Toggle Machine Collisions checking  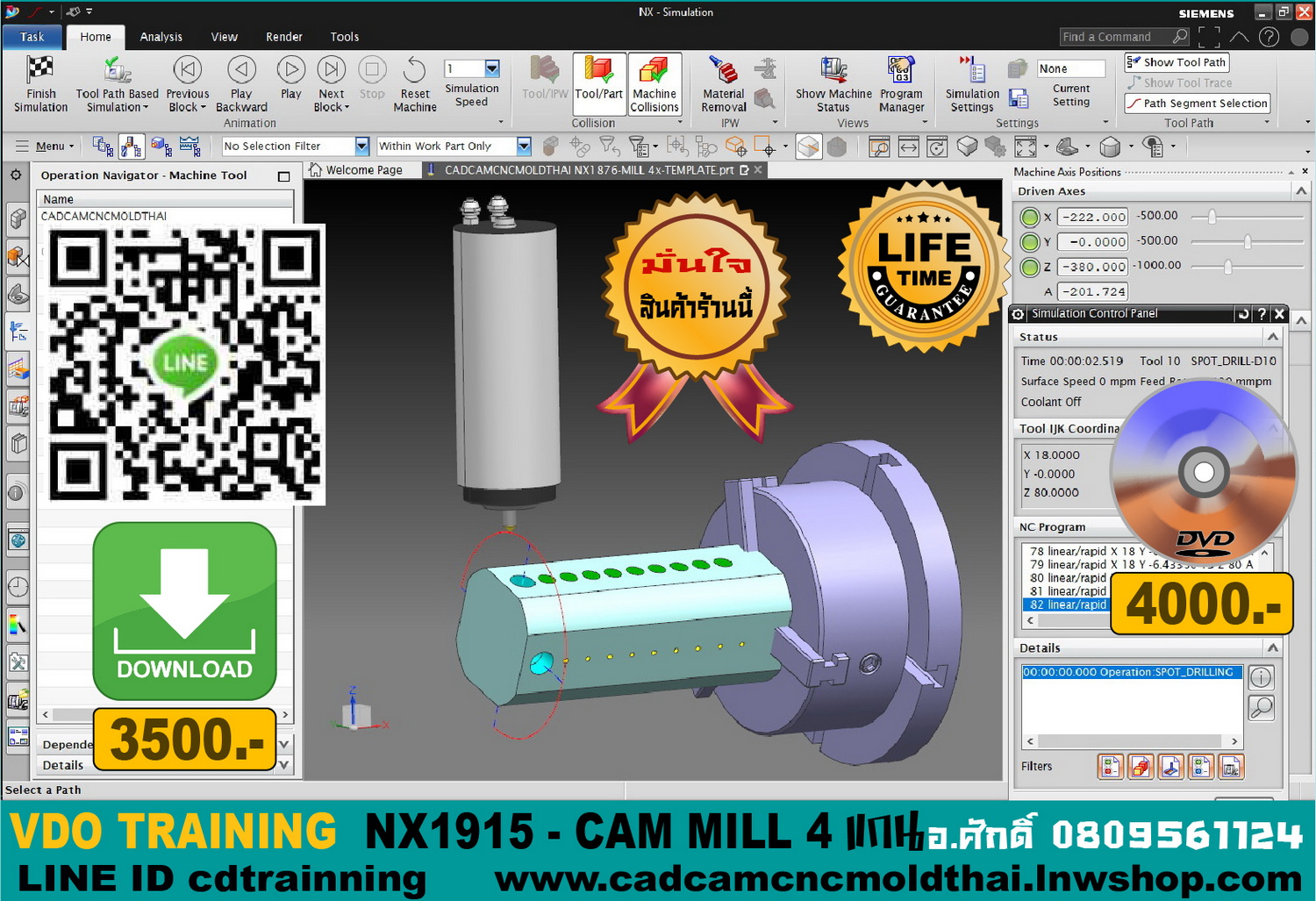pos(654,72)
